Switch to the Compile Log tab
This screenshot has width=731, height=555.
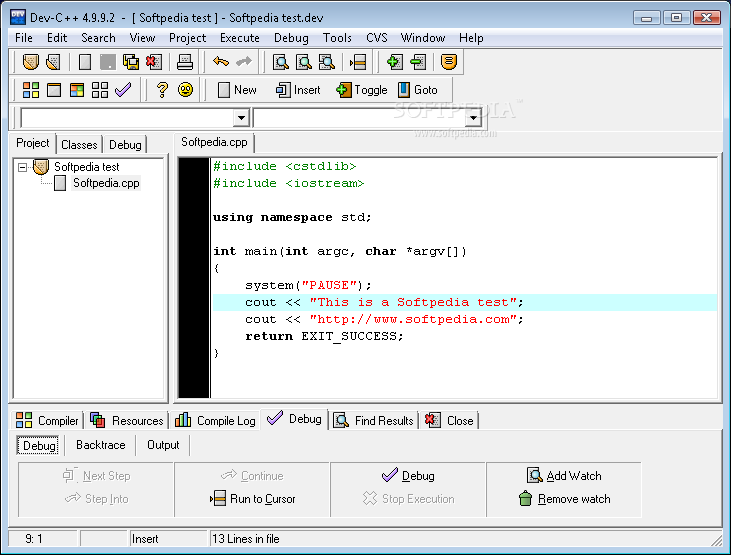(x=215, y=421)
